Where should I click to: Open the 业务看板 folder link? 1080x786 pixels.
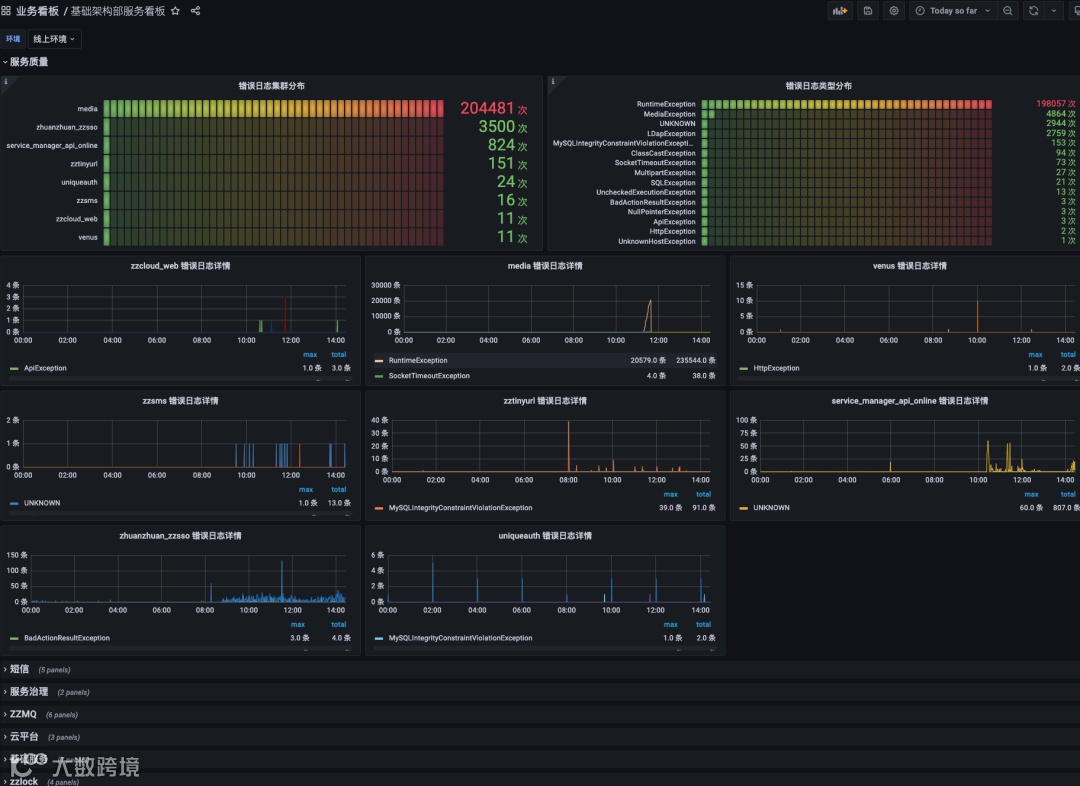(x=37, y=11)
